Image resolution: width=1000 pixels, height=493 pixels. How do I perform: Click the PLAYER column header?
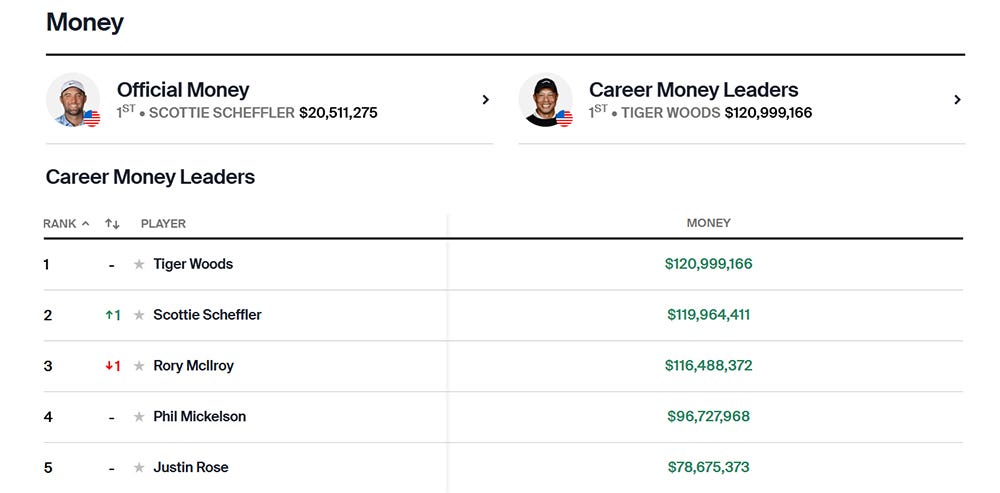(163, 224)
